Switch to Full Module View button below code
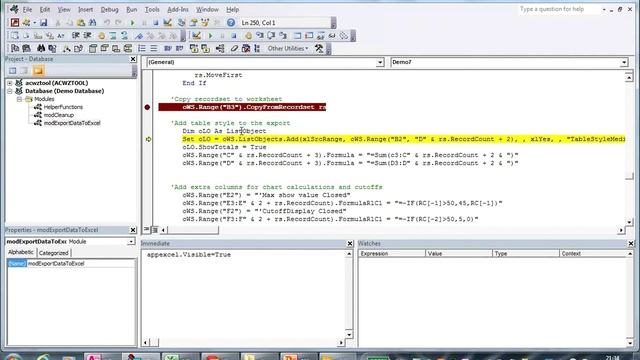The width and height of the screenshot is (640, 360). (154, 230)
